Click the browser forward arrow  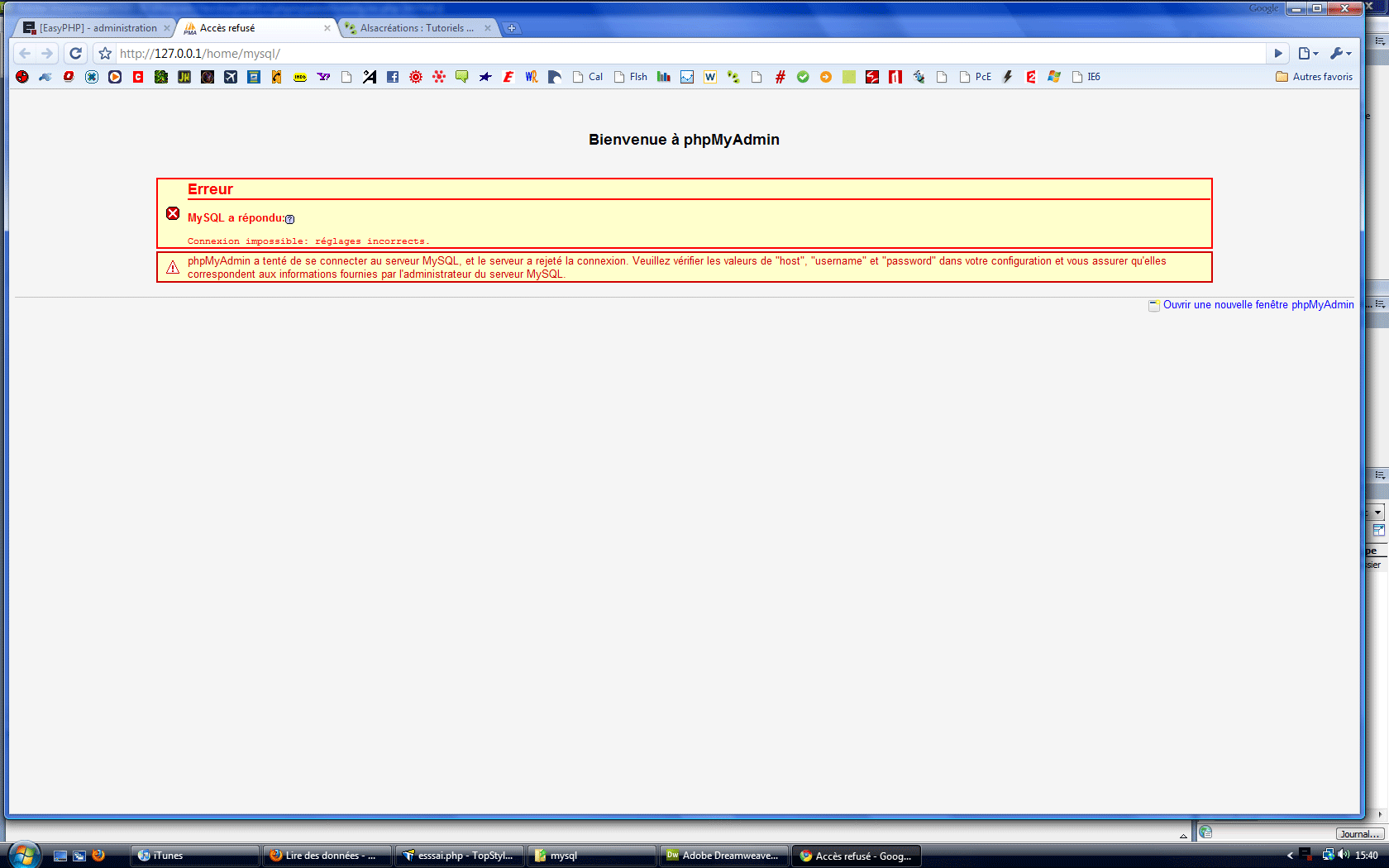(x=47, y=54)
